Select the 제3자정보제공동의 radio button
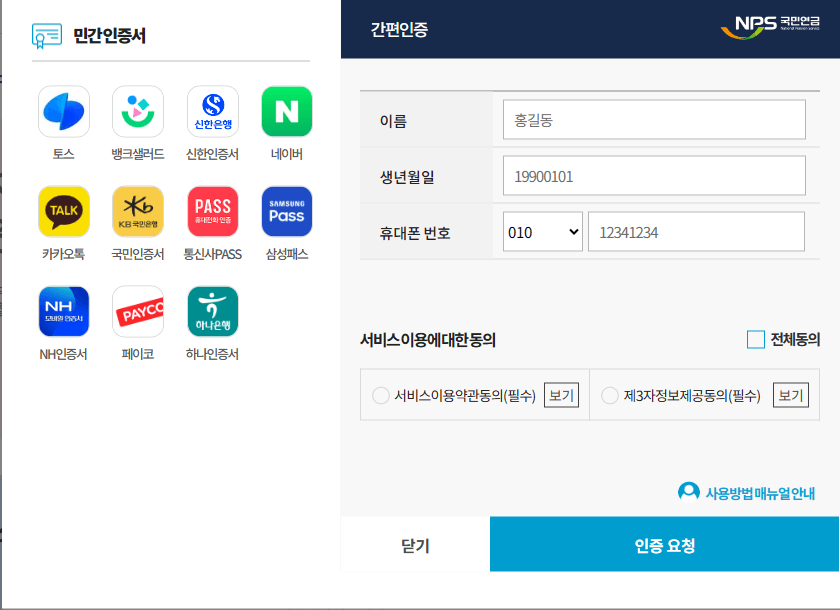This screenshot has height=610, width=840. [x=610, y=394]
